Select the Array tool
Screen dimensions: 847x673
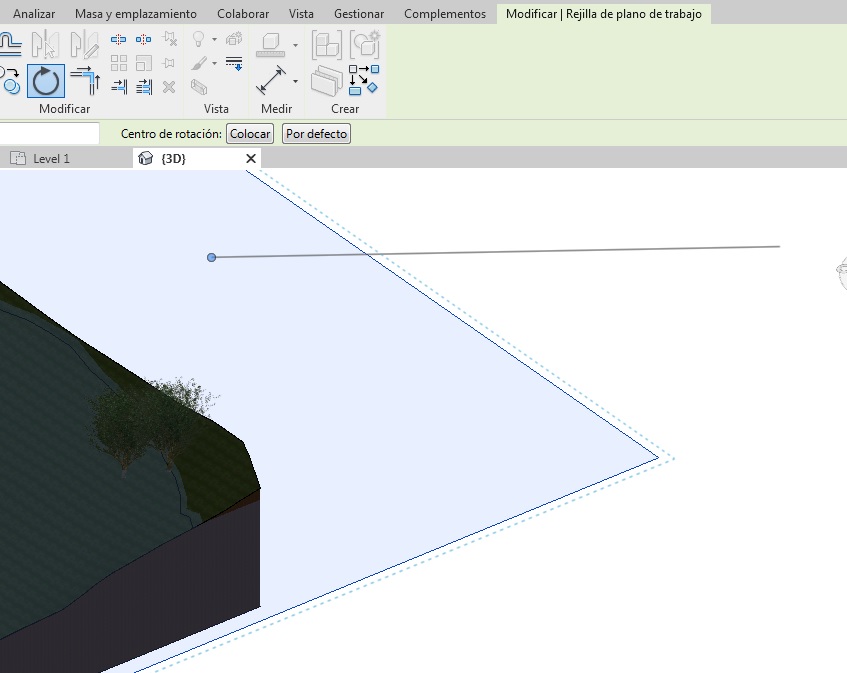pyautogui.click(x=119, y=64)
